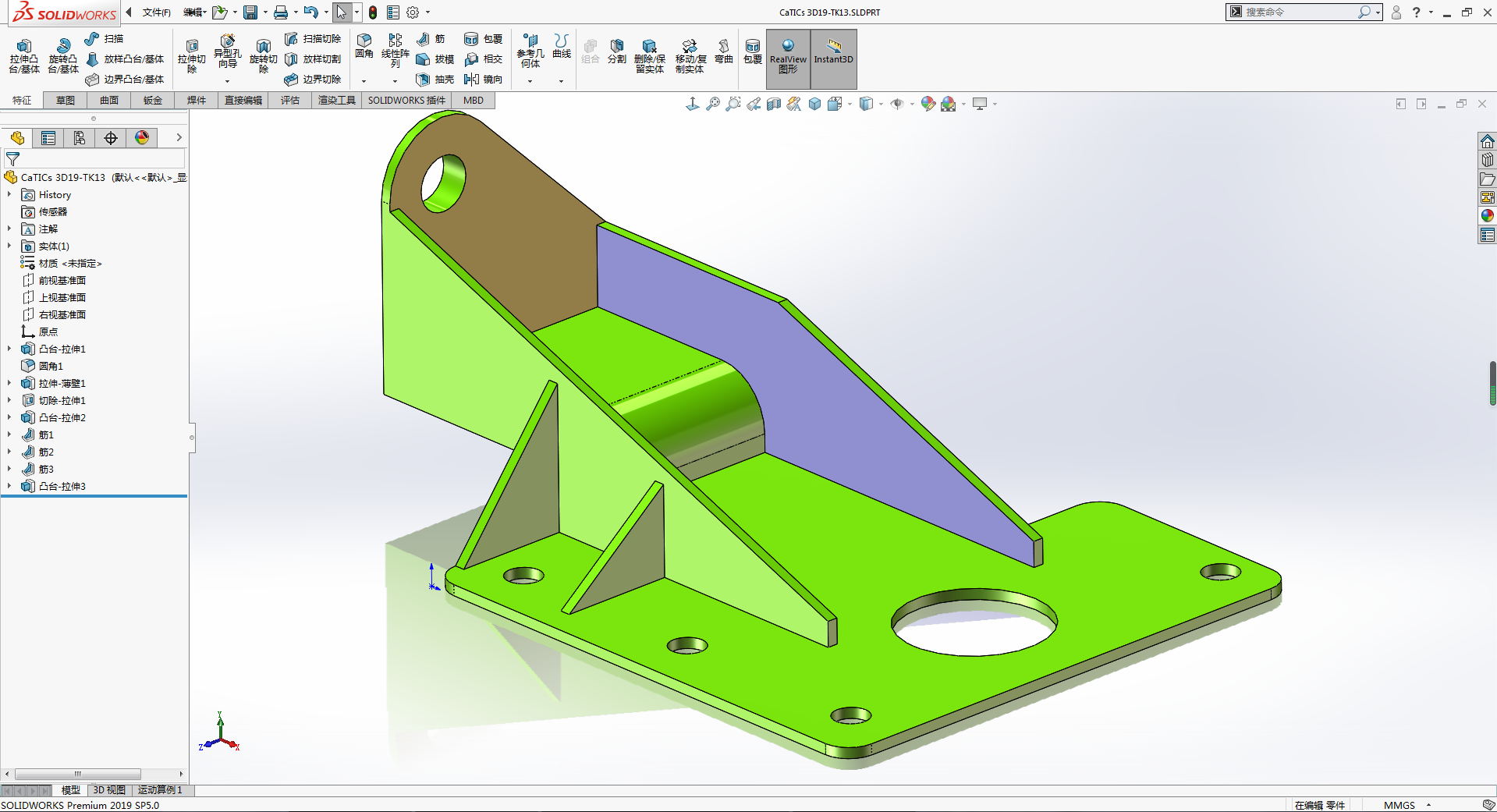The width and height of the screenshot is (1497, 812).
Task: Toggle the Instant3D button
Action: click(x=834, y=59)
